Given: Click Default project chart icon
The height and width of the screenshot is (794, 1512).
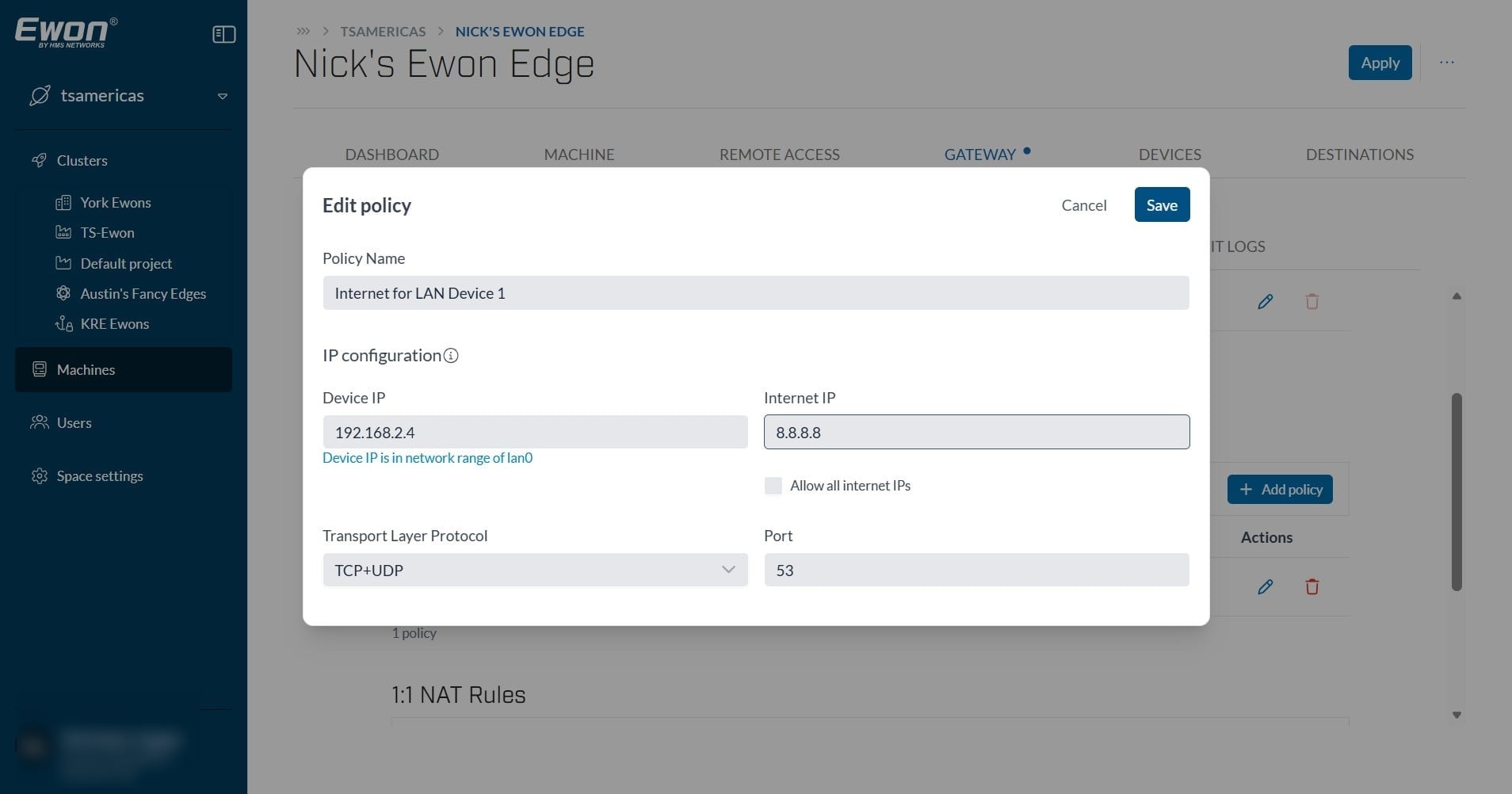Looking at the screenshot, I should pyautogui.click(x=63, y=263).
